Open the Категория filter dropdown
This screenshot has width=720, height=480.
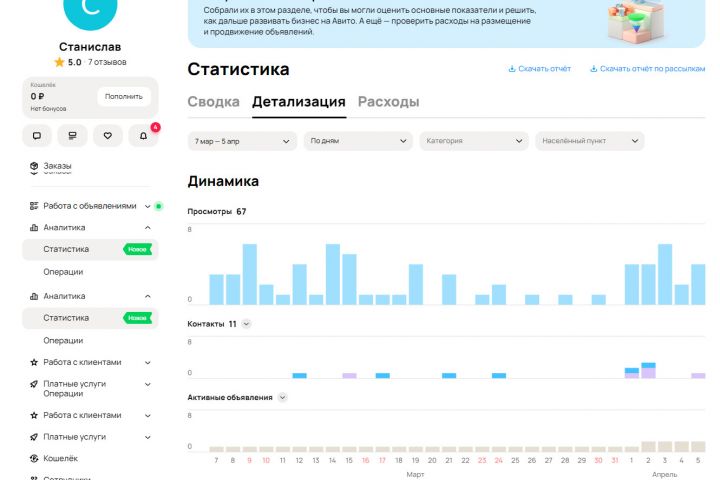coord(474,141)
